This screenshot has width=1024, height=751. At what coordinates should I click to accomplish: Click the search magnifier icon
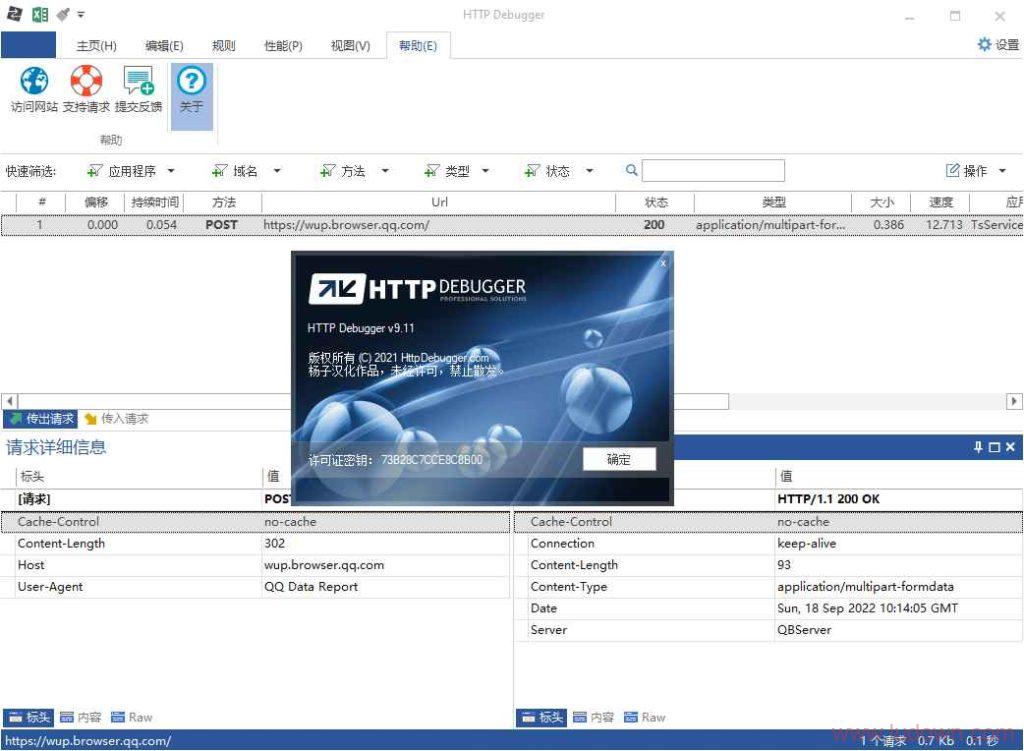(631, 170)
